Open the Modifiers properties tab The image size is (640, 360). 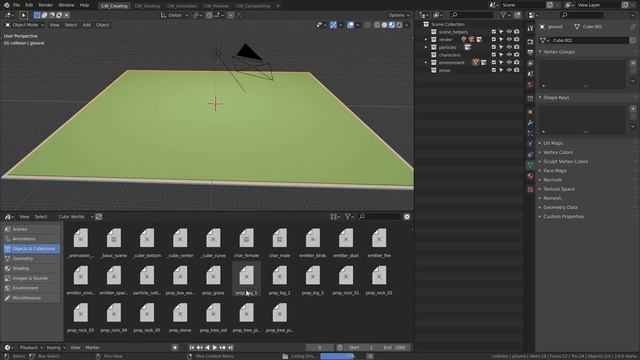[530, 122]
